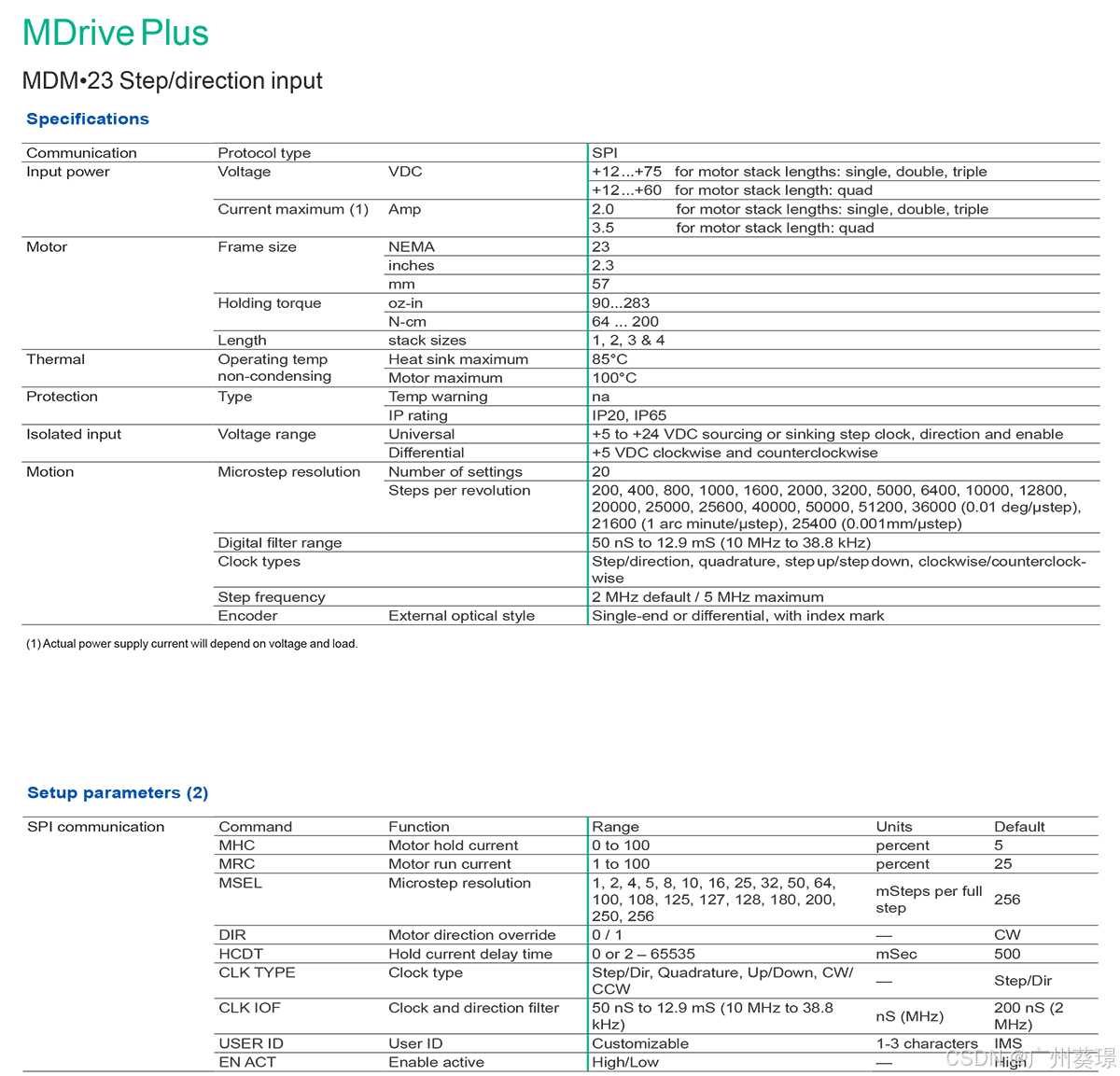The height and width of the screenshot is (1076, 1120).
Task: Select "Hold current delay time" function
Action: tap(470, 954)
